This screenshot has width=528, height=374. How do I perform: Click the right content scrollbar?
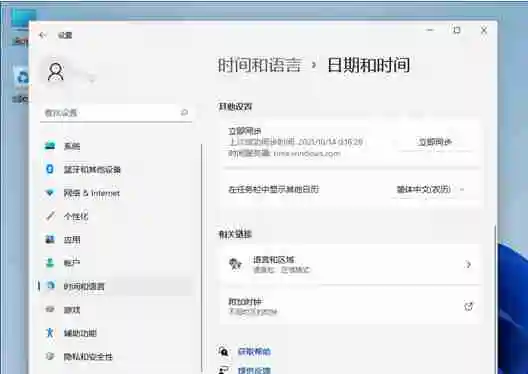pyautogui.click(x=495, y=299)
